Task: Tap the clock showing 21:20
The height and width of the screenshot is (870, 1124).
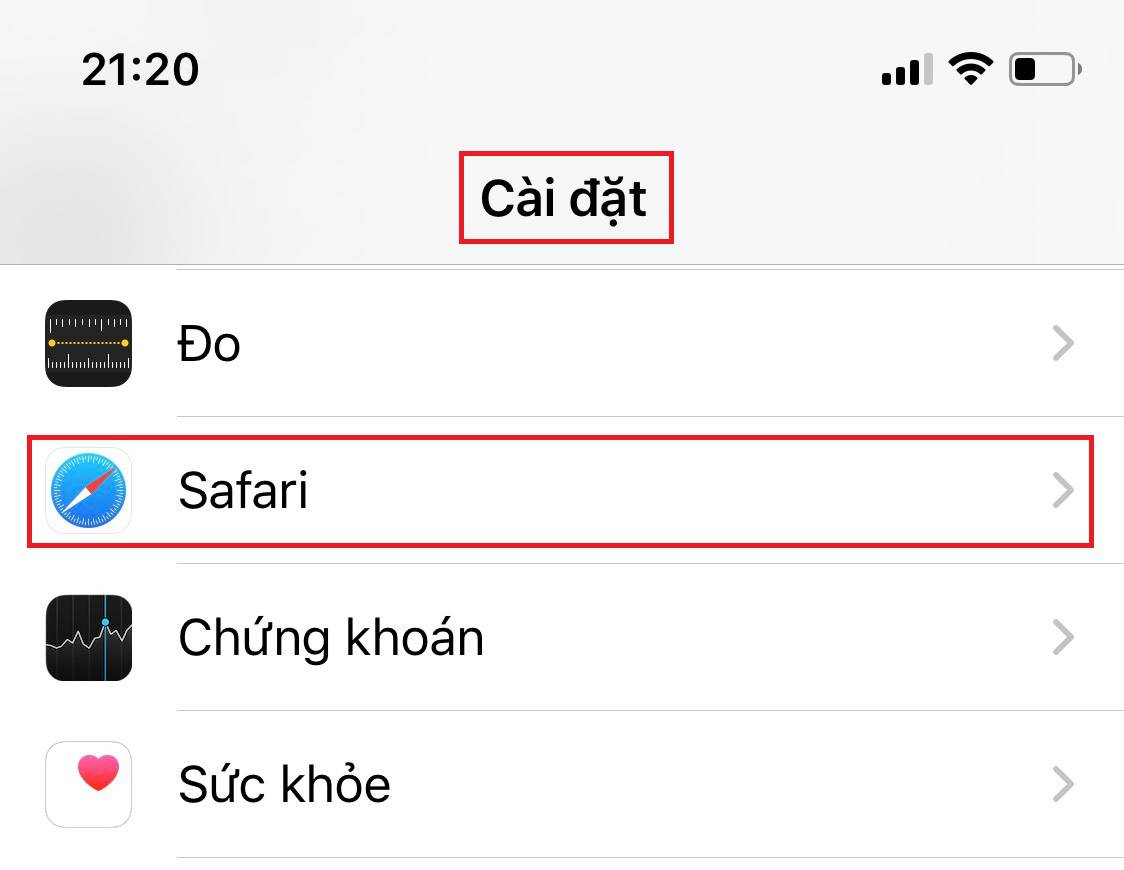Action: (x=140, y=68)
